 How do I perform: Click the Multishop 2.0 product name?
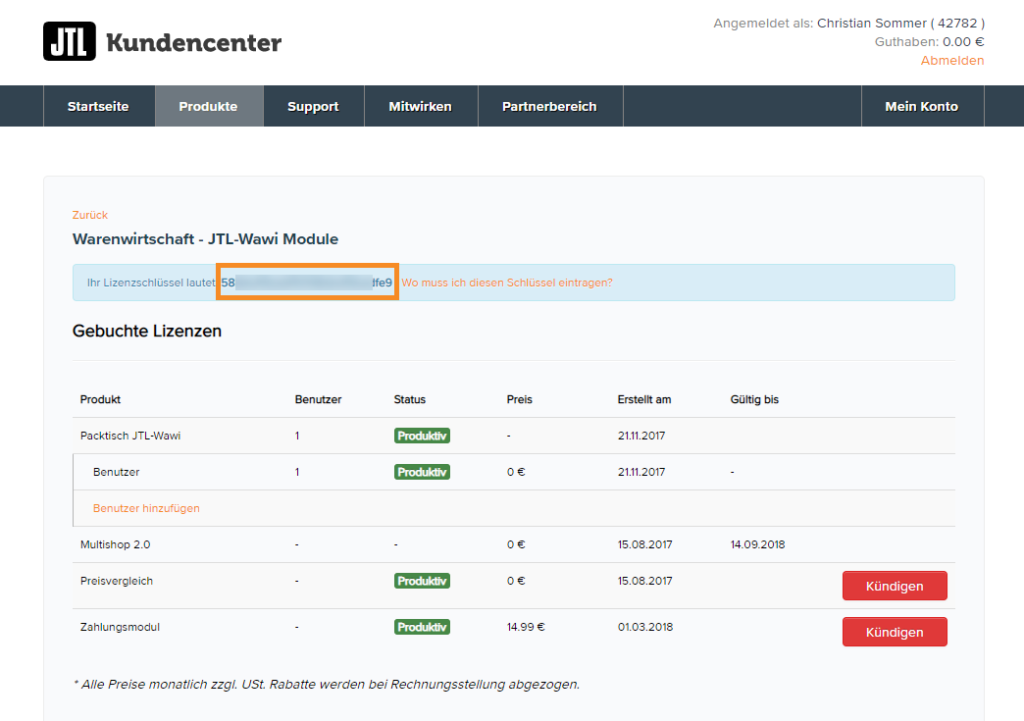tap(115, 545)
